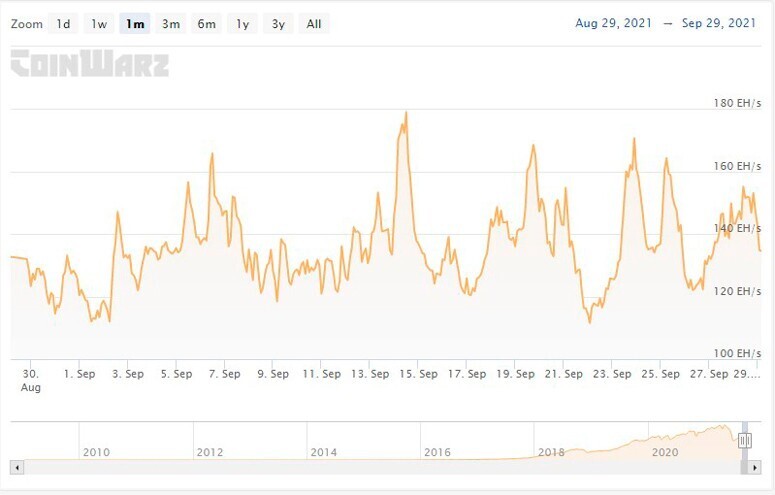Edit the Sep 29, 2021 end date
The height and width of the screenshot is (495, 775).
[719, 23]
